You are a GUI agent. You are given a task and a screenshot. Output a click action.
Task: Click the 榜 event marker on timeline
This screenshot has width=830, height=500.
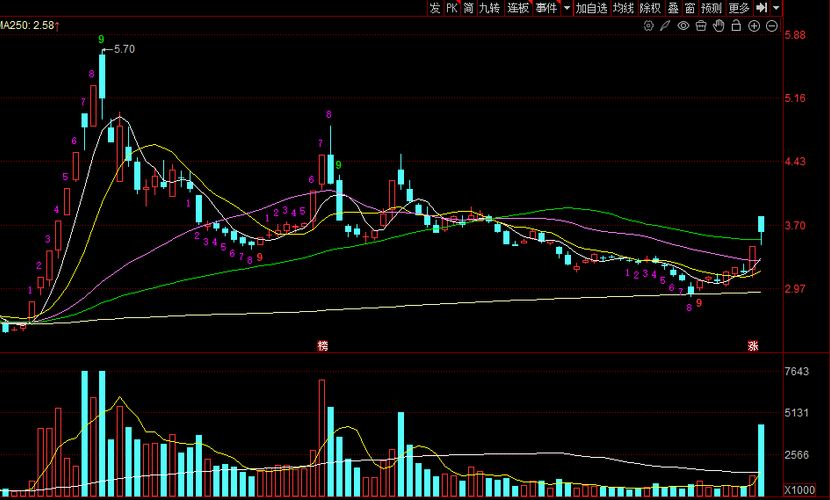[323, 346]
